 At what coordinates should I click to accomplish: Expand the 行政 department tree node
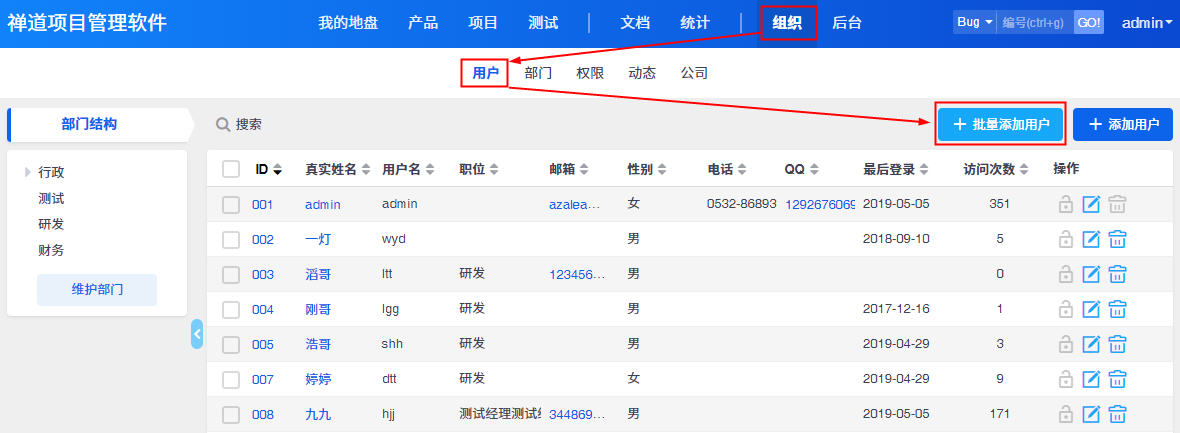[28, 172]
